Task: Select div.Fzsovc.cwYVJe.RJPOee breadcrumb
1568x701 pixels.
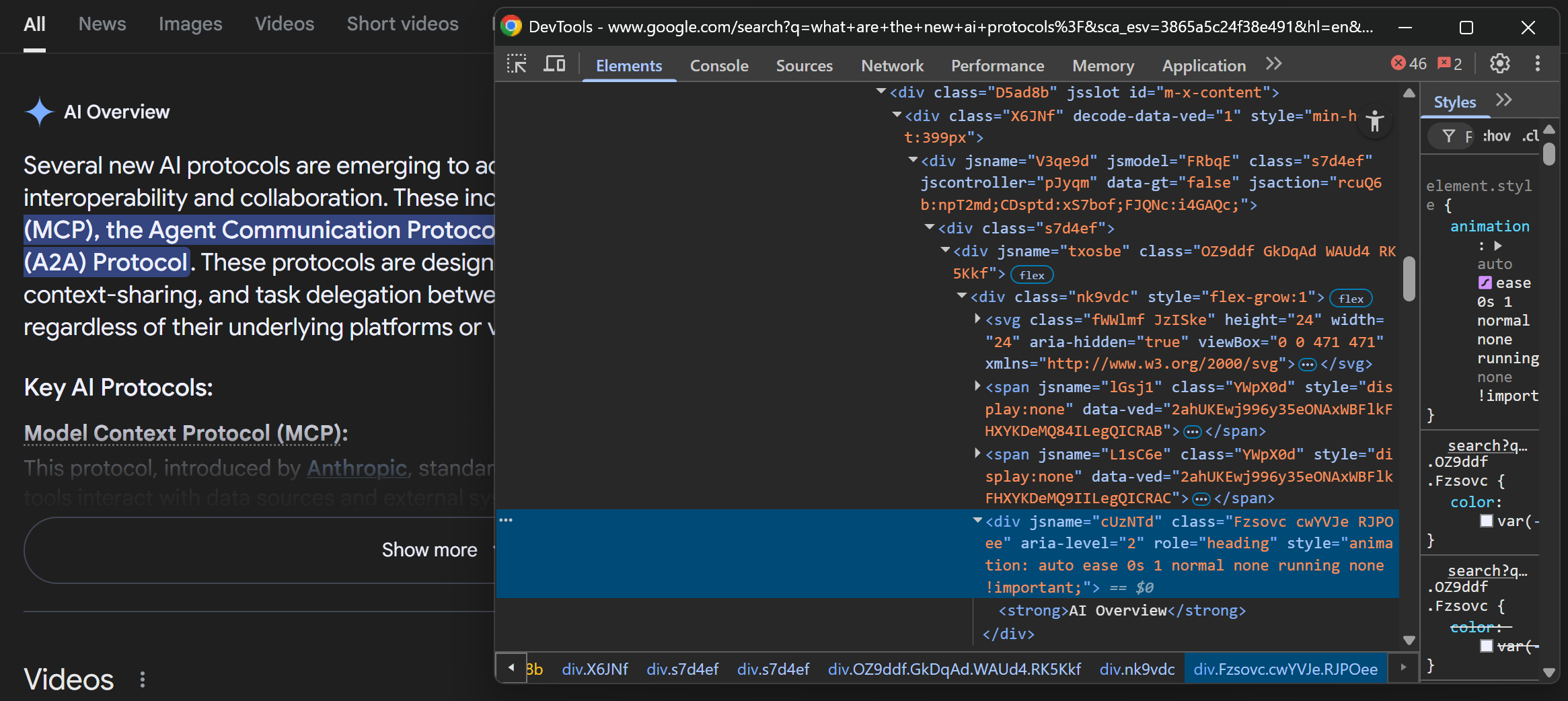Action: coord(1285,669)
